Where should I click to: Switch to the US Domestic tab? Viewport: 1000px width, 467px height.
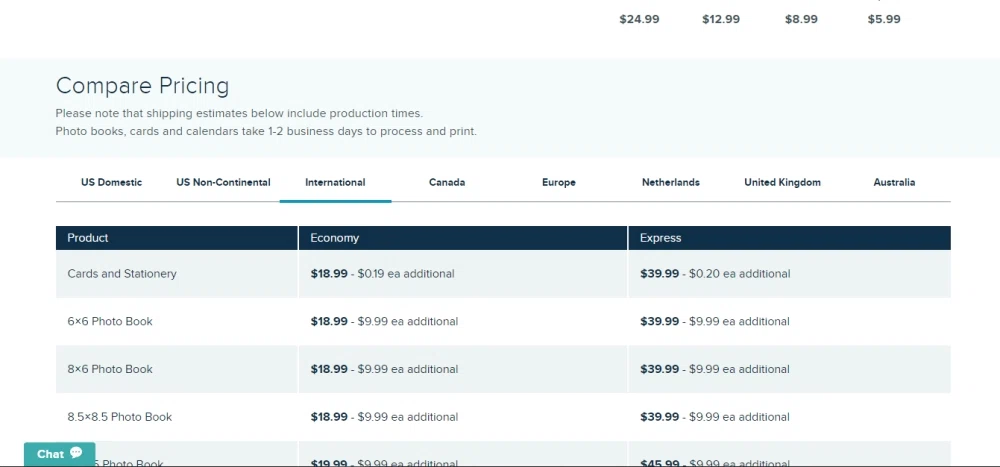tap(111, 182)
